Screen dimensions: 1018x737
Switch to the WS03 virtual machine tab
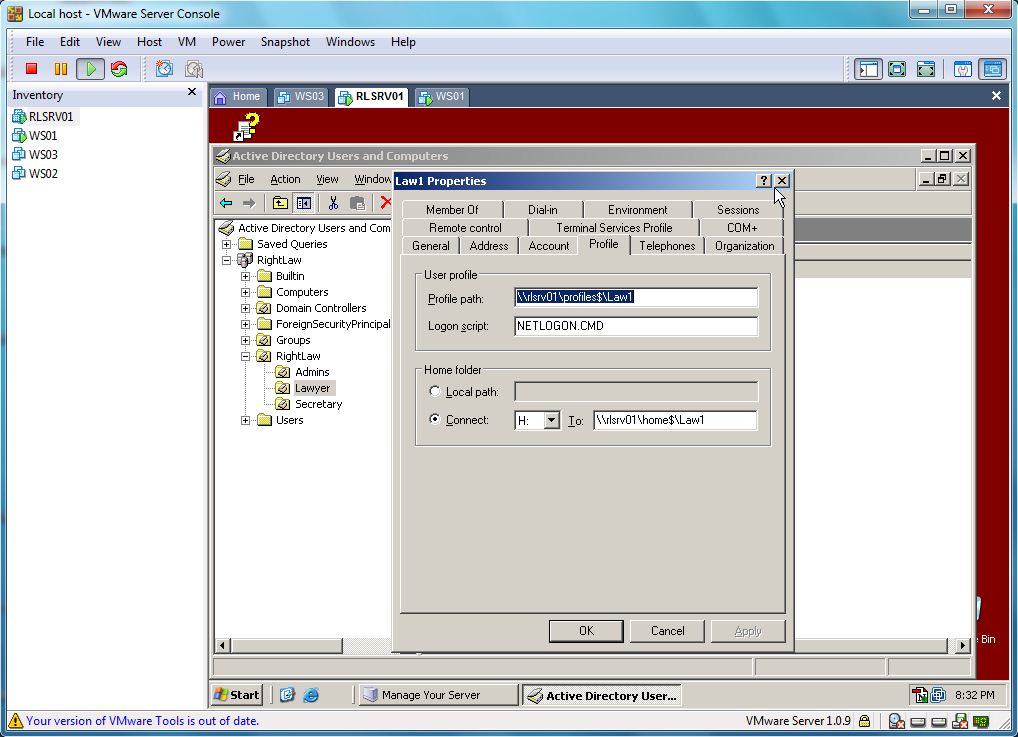pos(301,97)
